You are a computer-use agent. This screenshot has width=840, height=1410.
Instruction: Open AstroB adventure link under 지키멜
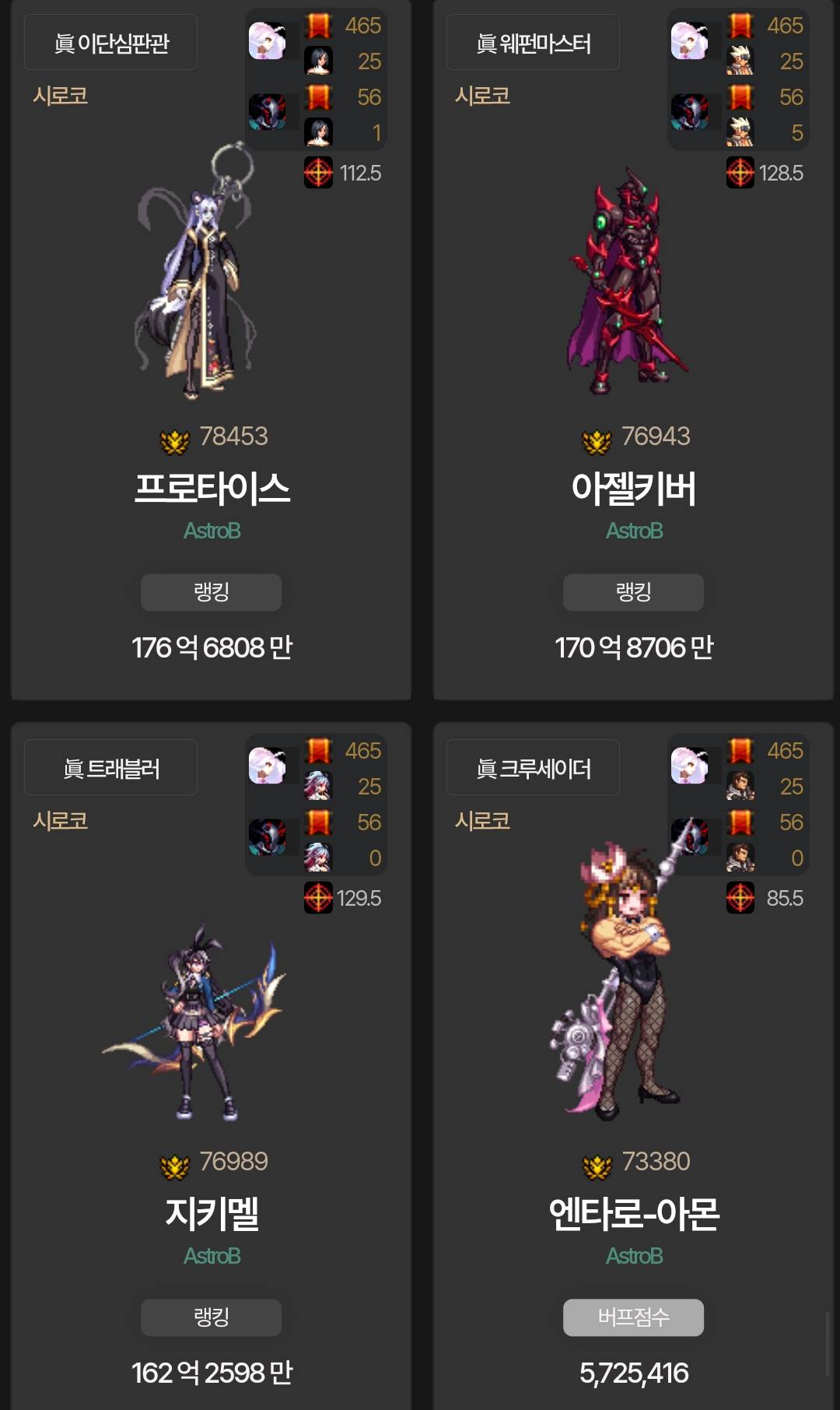pos(212,1256)
